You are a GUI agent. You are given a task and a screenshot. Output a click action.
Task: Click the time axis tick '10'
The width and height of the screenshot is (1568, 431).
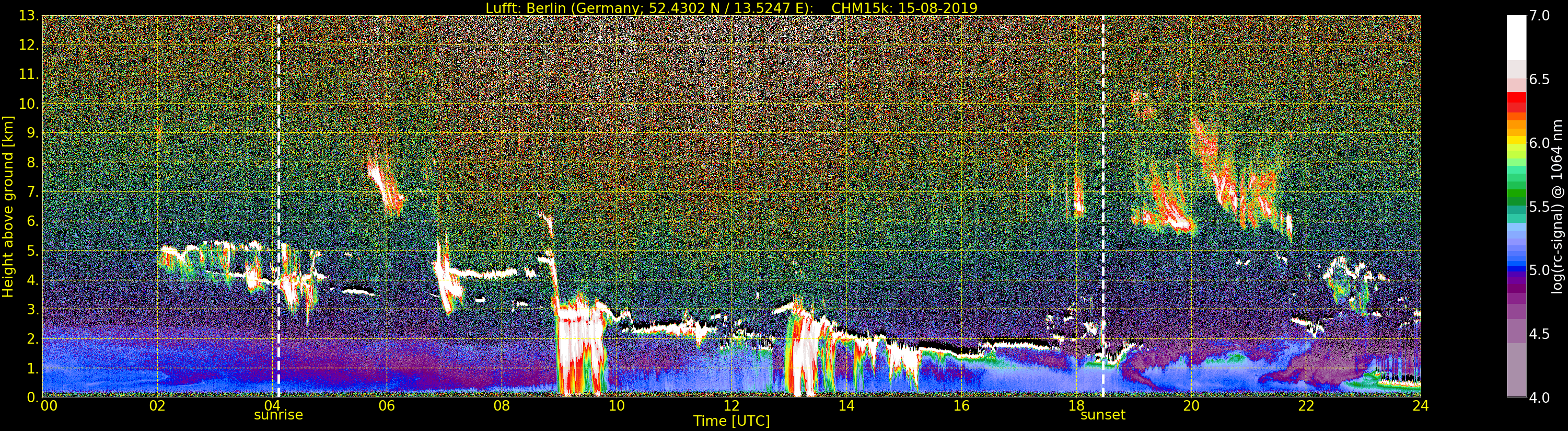coord(617,405)
